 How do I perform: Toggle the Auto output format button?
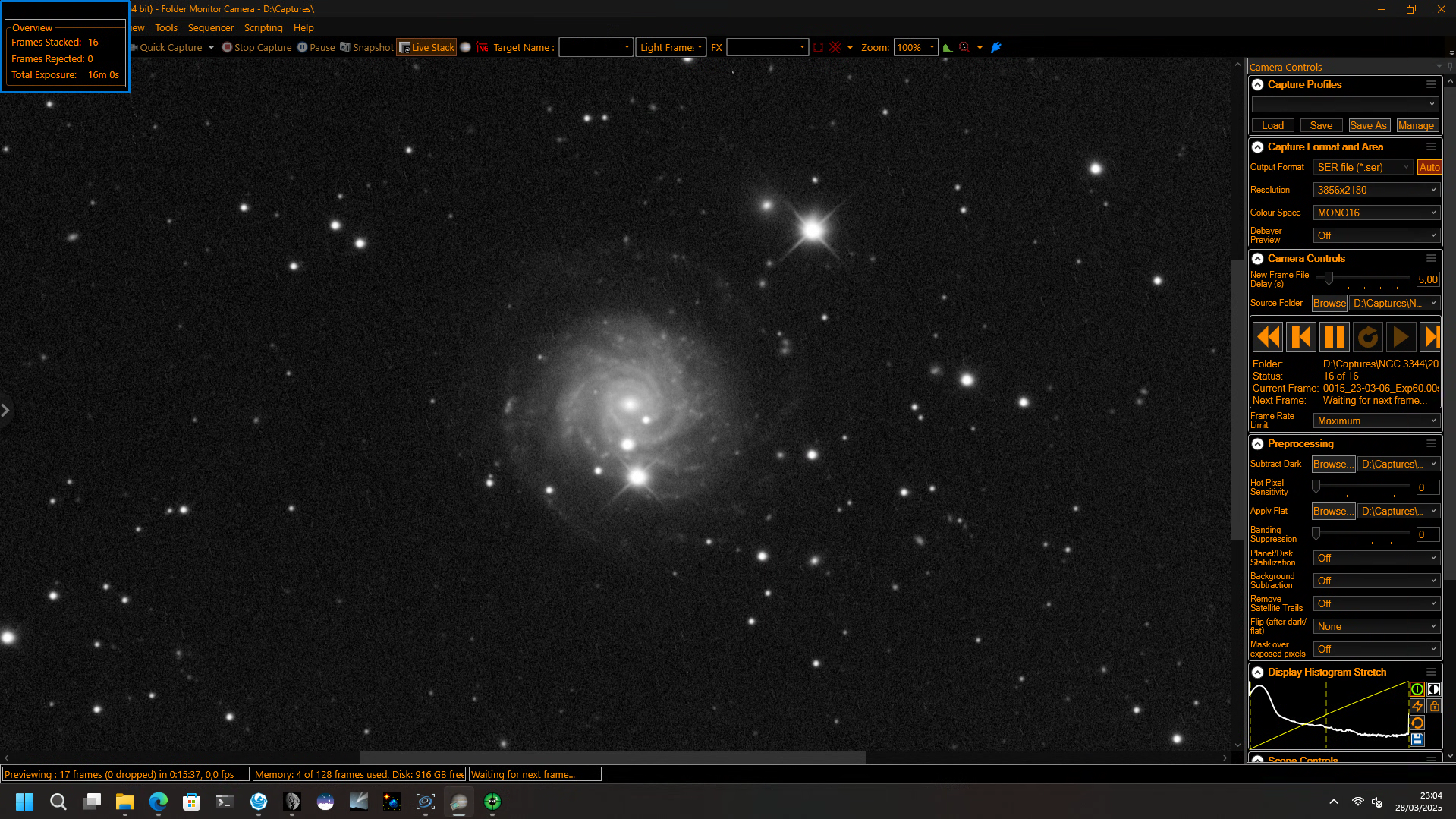(x=1429, y=167)
